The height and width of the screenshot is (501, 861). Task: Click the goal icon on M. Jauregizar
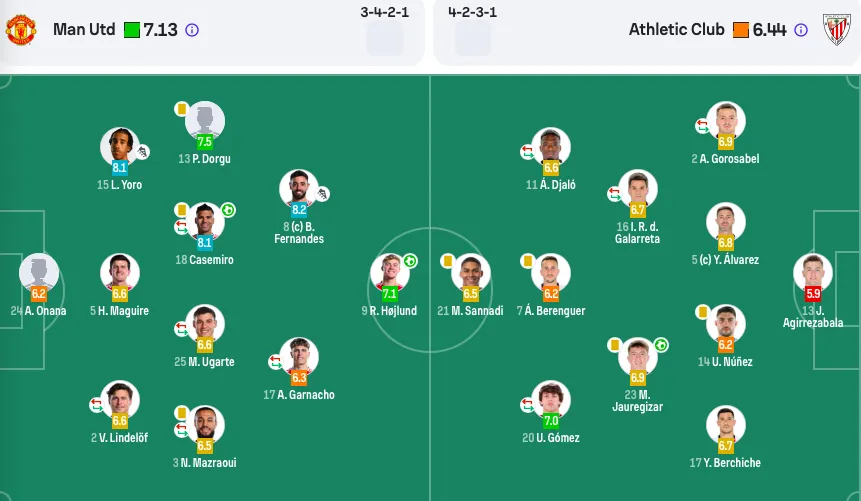(x=661, y=345)
